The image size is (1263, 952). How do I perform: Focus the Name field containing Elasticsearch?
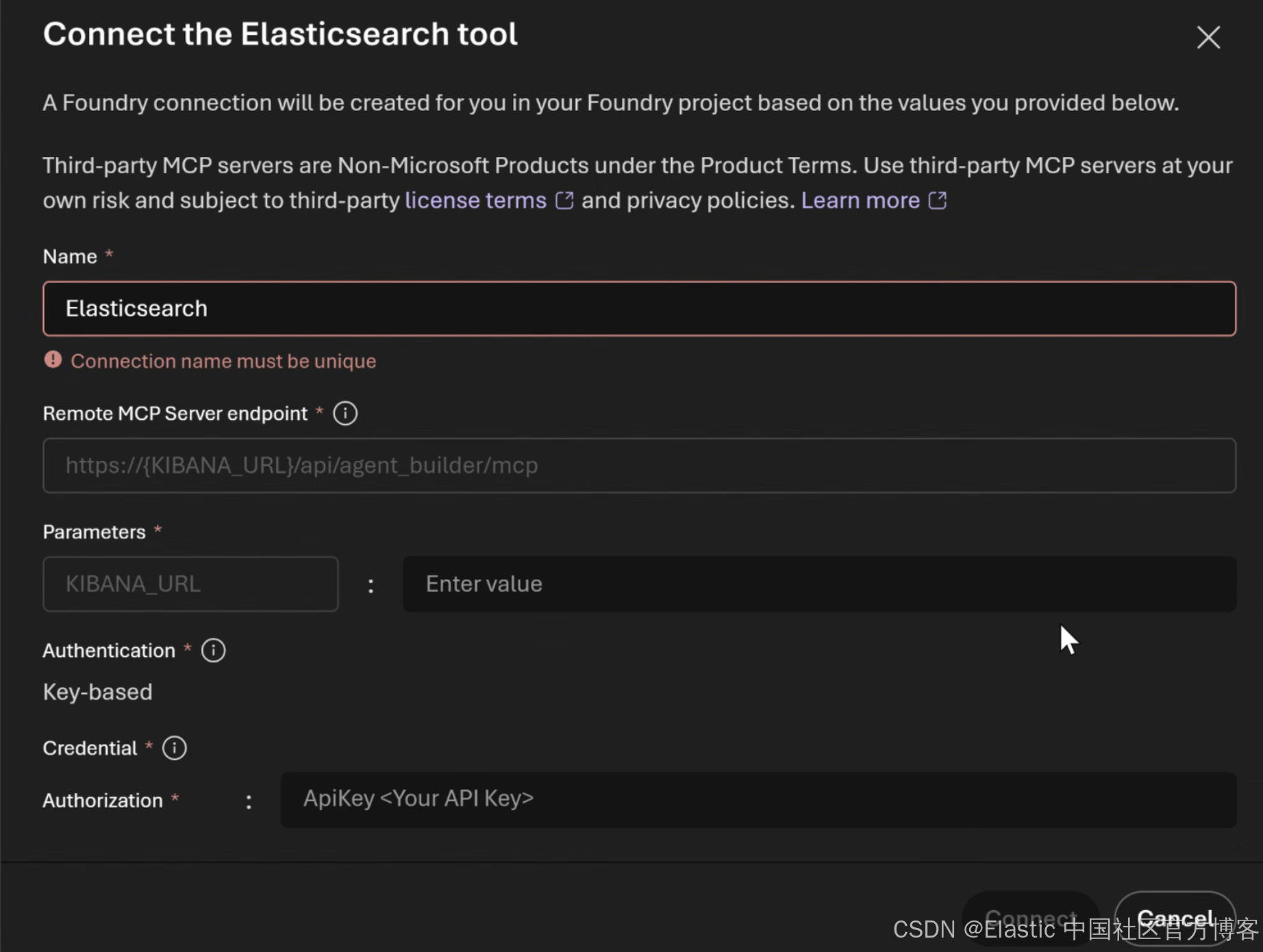click(x=639, y=309)
